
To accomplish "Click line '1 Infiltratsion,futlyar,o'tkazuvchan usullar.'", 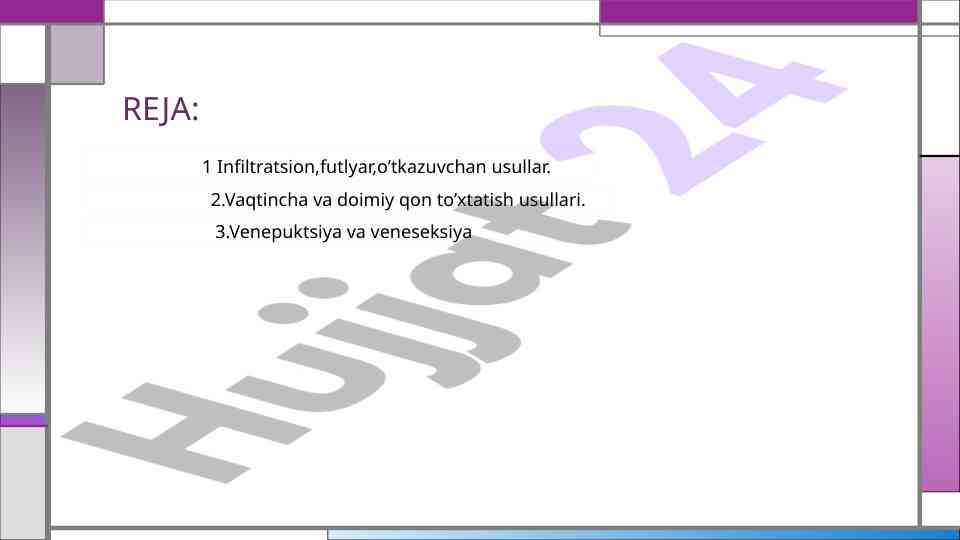I will 377,167.
